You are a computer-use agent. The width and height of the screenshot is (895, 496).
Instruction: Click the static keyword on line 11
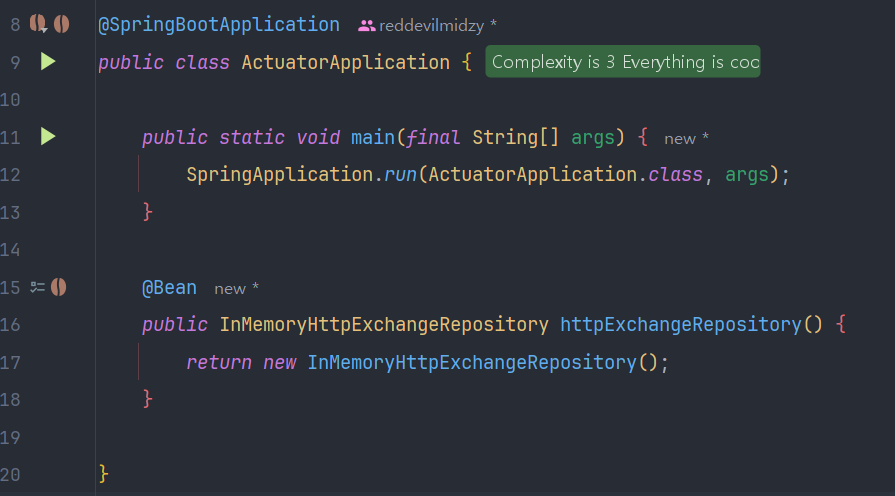[252, 138]
